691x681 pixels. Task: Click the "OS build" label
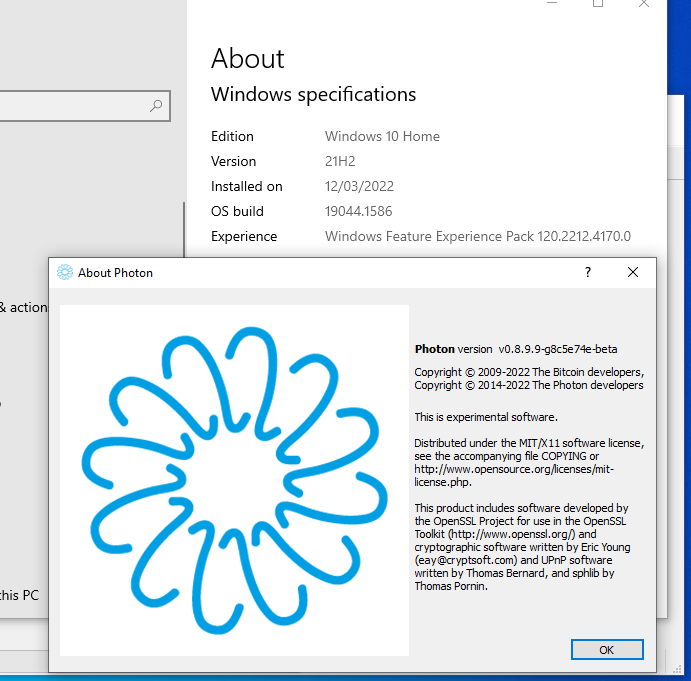click(237, 212)
